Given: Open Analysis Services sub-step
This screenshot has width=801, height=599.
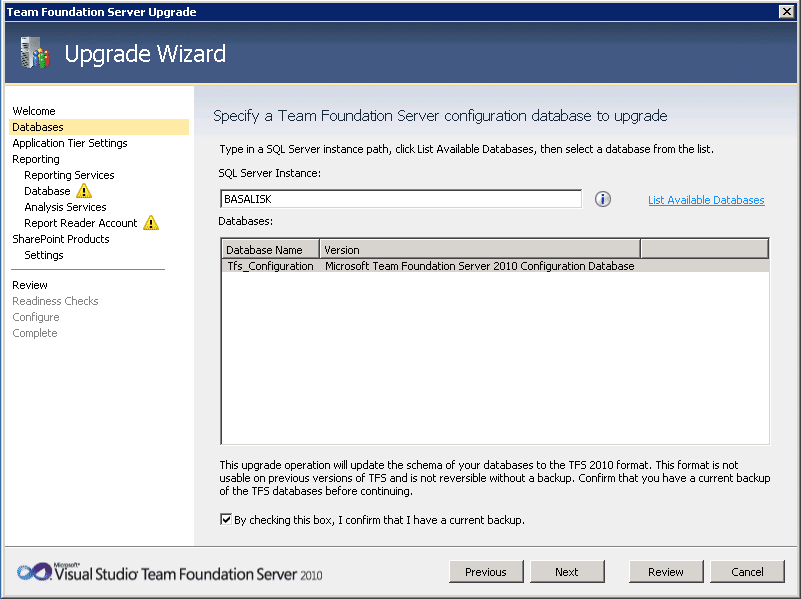Looking at the screenshot, I should [65, 207].
